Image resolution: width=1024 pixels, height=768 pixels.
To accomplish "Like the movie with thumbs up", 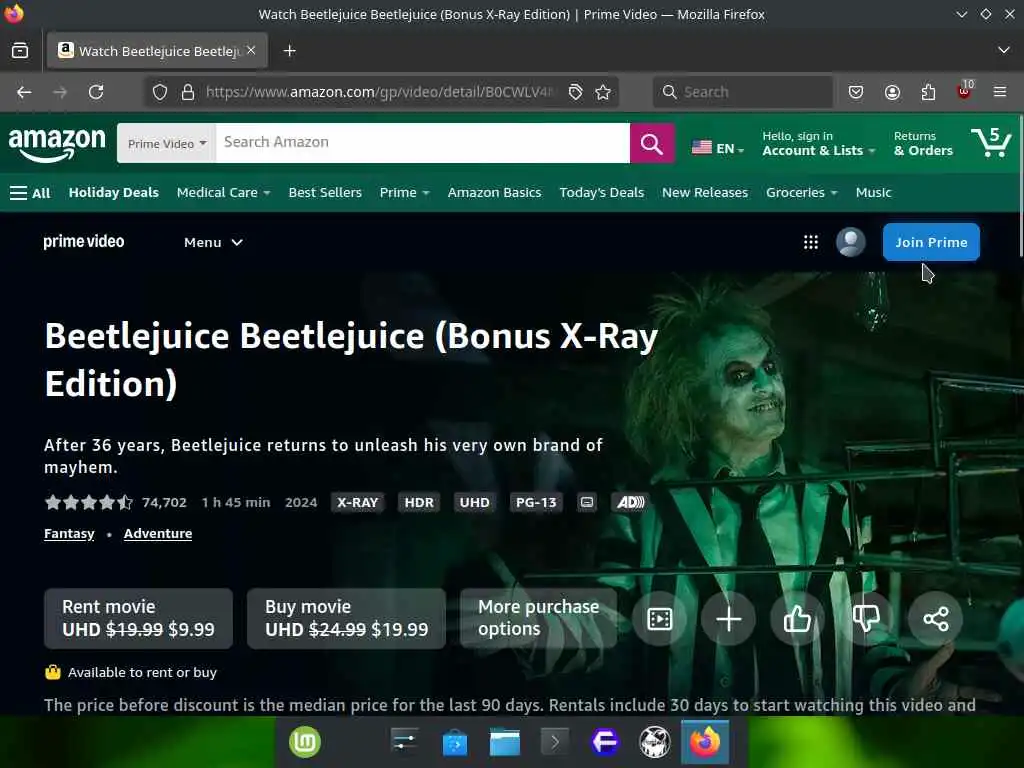I will coord(797,618).
